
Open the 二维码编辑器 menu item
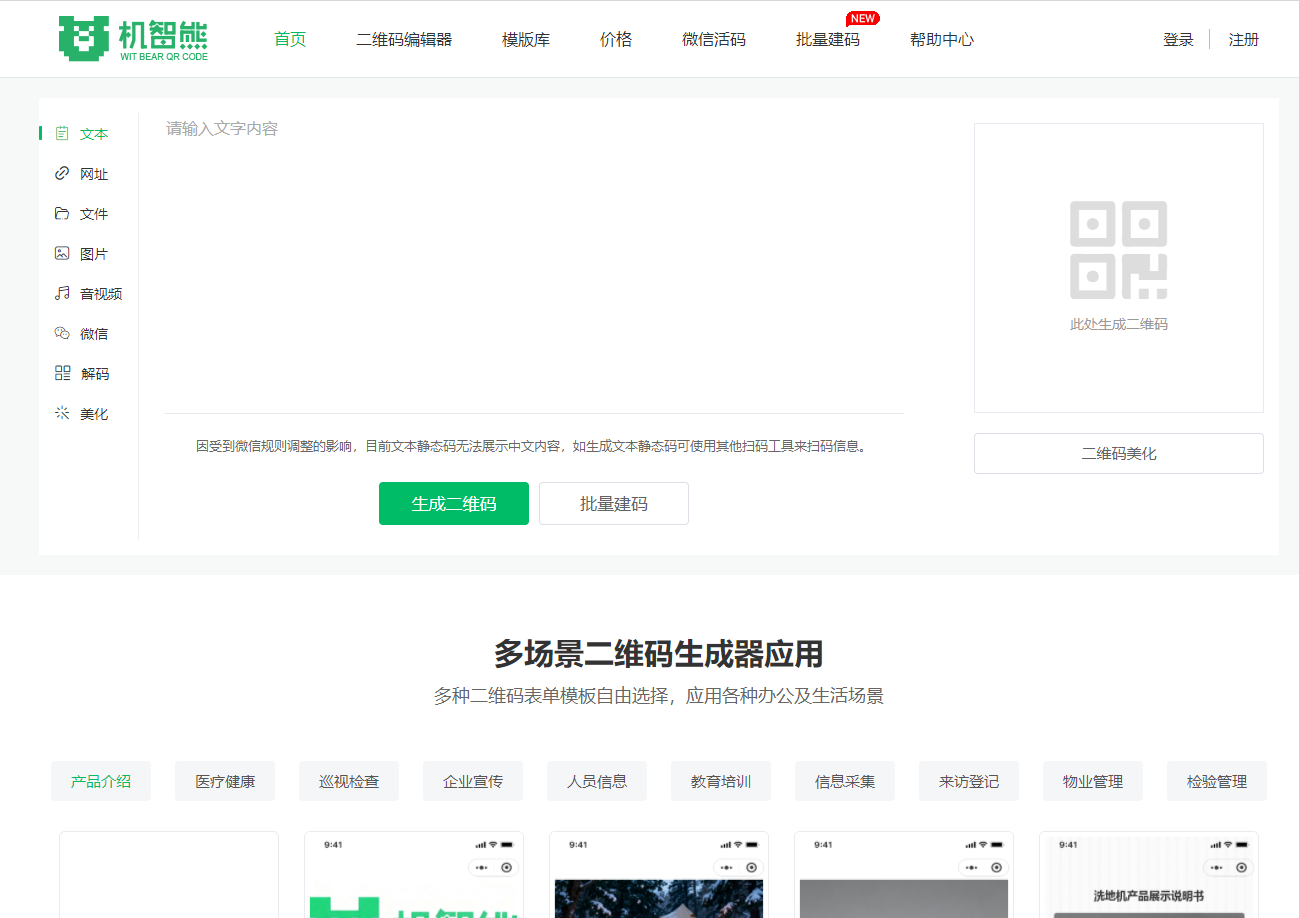tap(404, 40)
